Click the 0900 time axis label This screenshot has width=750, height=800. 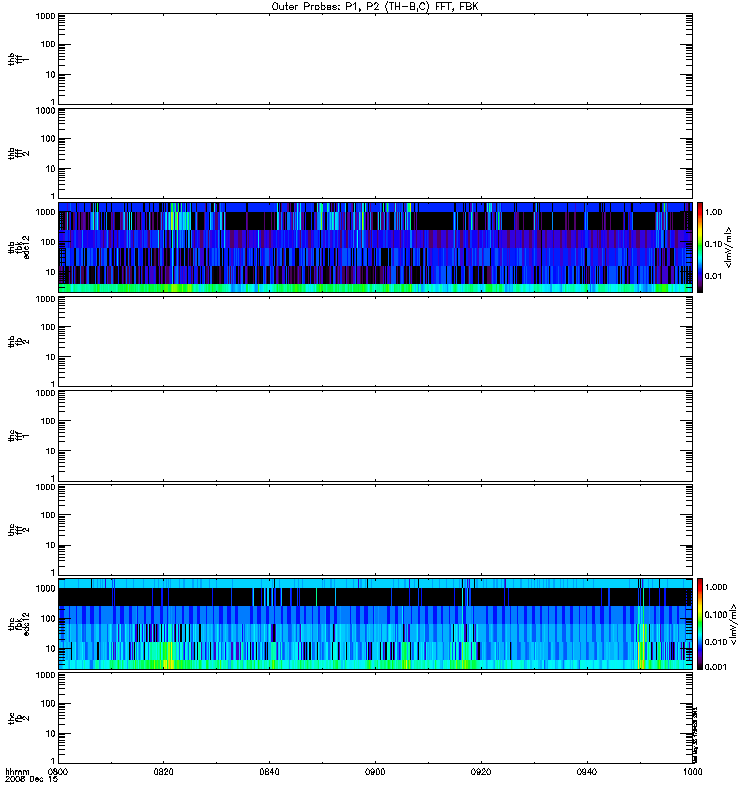[x=375, y=771]
